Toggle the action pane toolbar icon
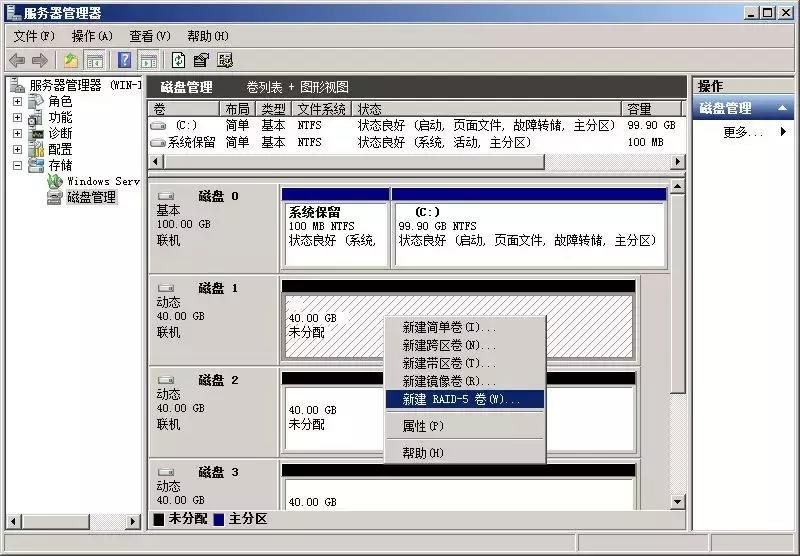800x556 pixels. pyautogui.click(x=149, y=61)
